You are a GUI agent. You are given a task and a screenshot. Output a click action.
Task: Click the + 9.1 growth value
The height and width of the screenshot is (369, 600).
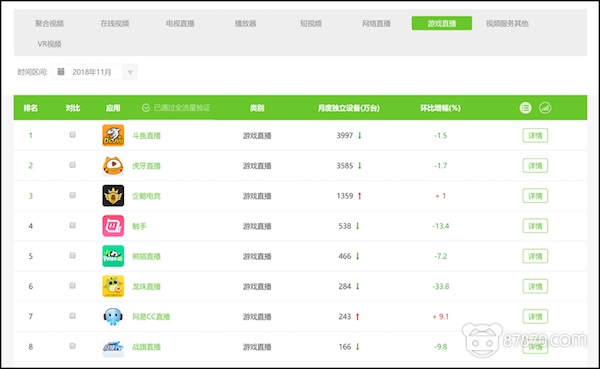(440, 317)
